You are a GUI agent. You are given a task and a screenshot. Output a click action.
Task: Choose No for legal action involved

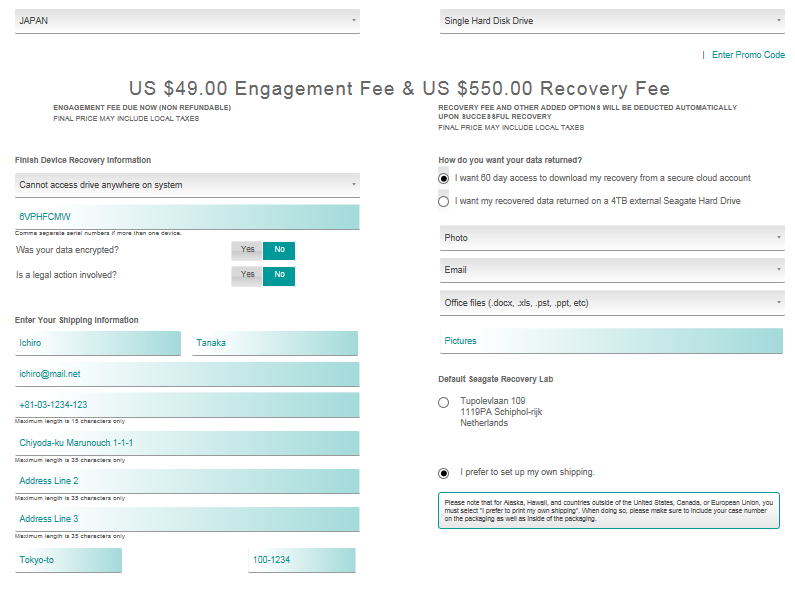[279, 275]
